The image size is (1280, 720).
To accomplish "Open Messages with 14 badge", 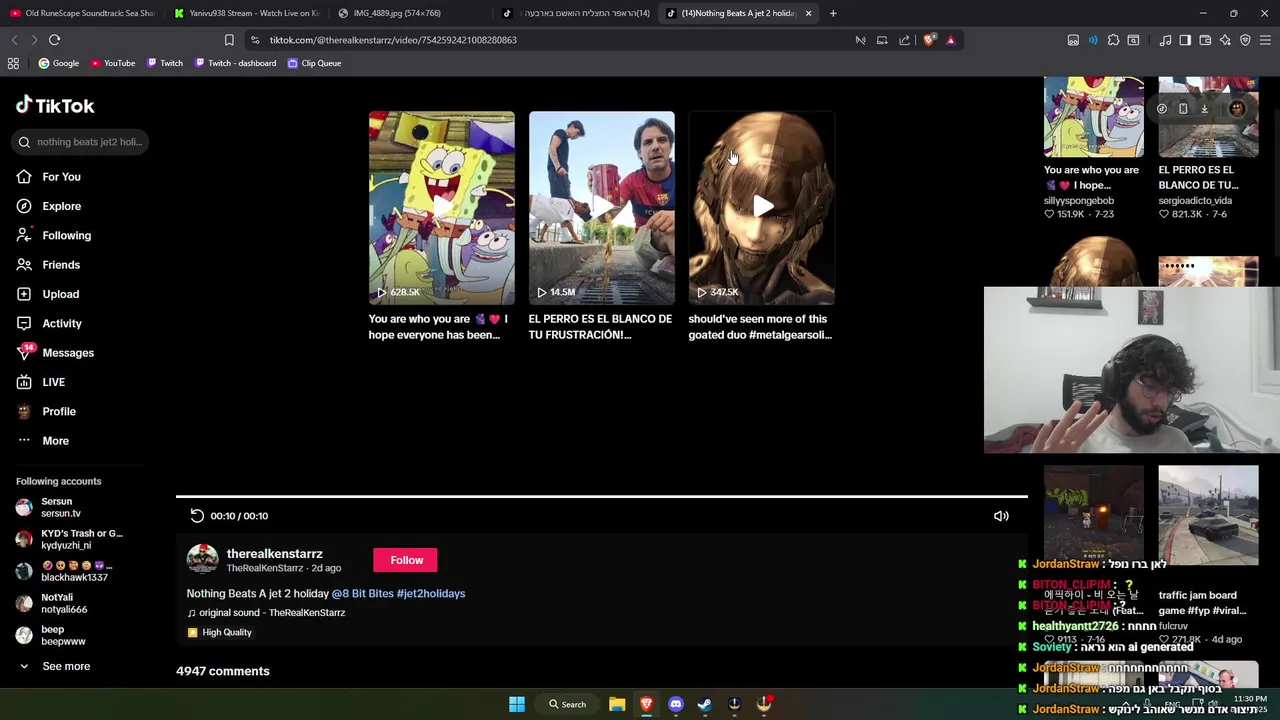I will (x=55, y=352).
